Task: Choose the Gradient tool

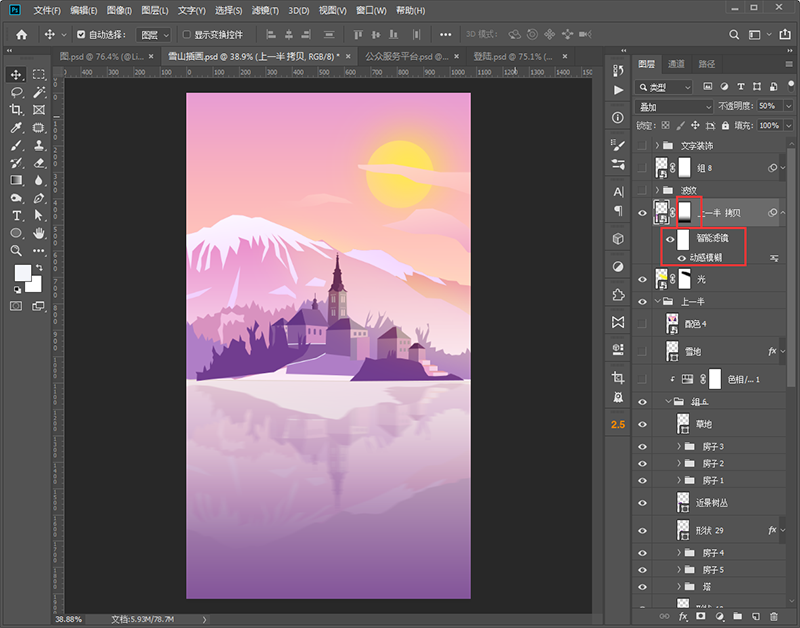Action: [17, 180]
